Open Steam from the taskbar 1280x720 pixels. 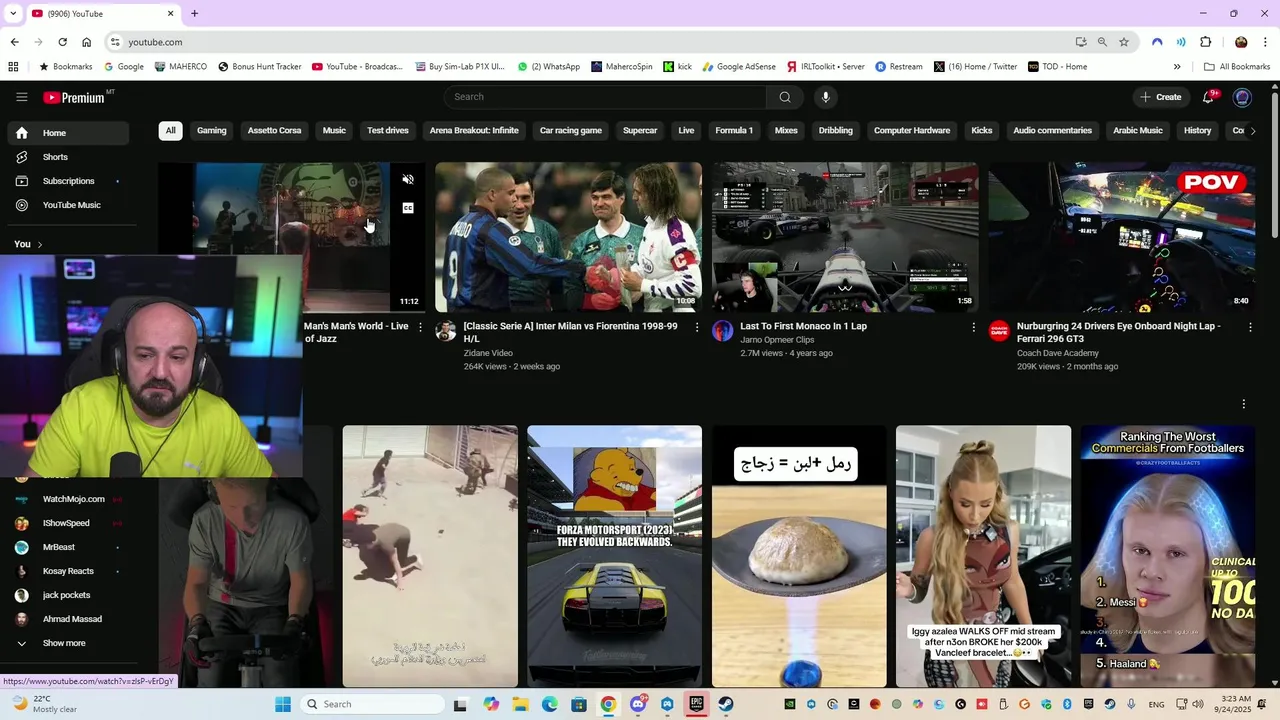[x=725, y=704]
